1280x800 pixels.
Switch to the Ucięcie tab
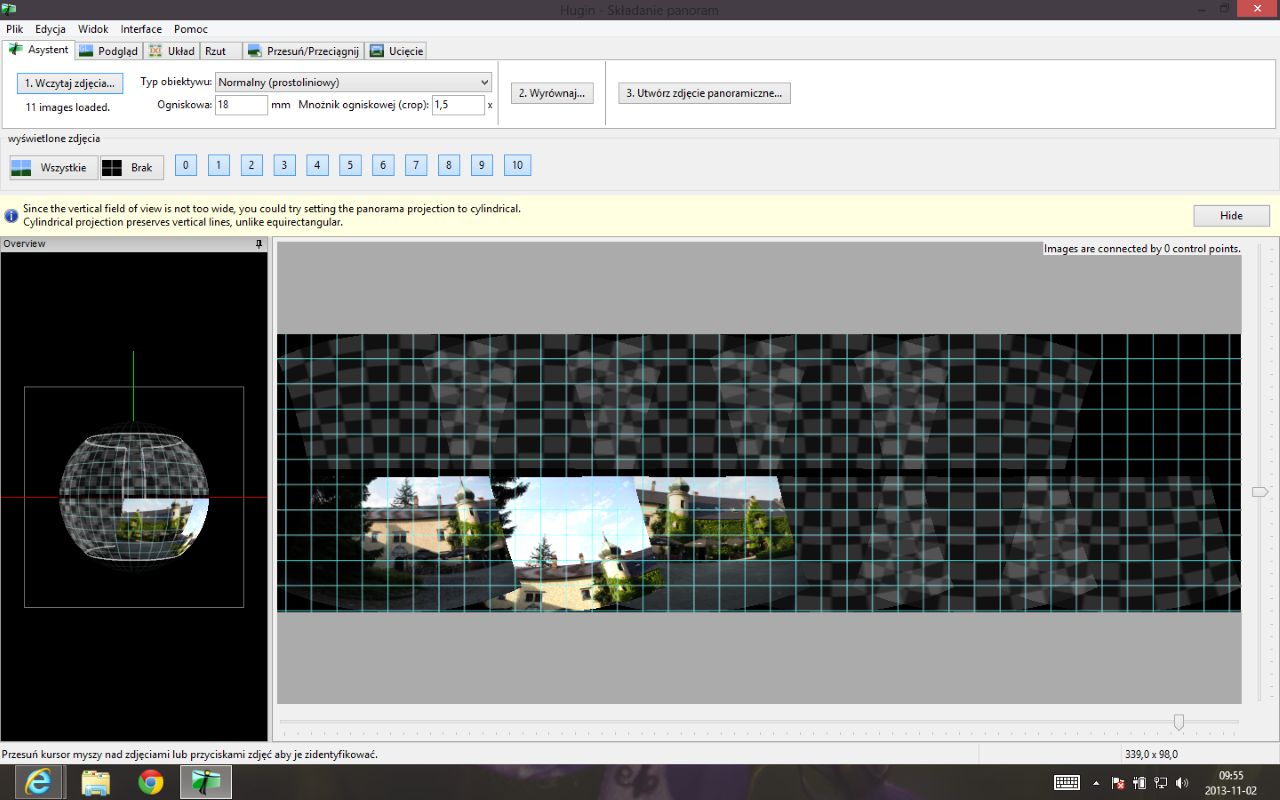396,51
